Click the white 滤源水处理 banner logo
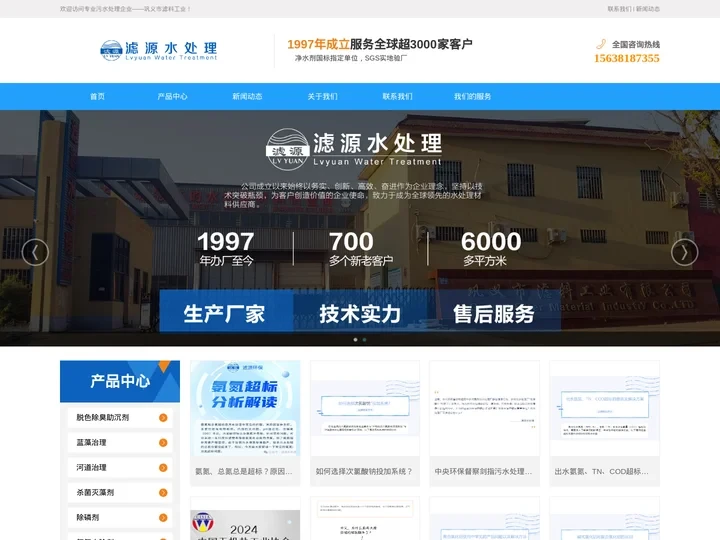Viewport: 720px width, 540px height. [x=354, y=149]
